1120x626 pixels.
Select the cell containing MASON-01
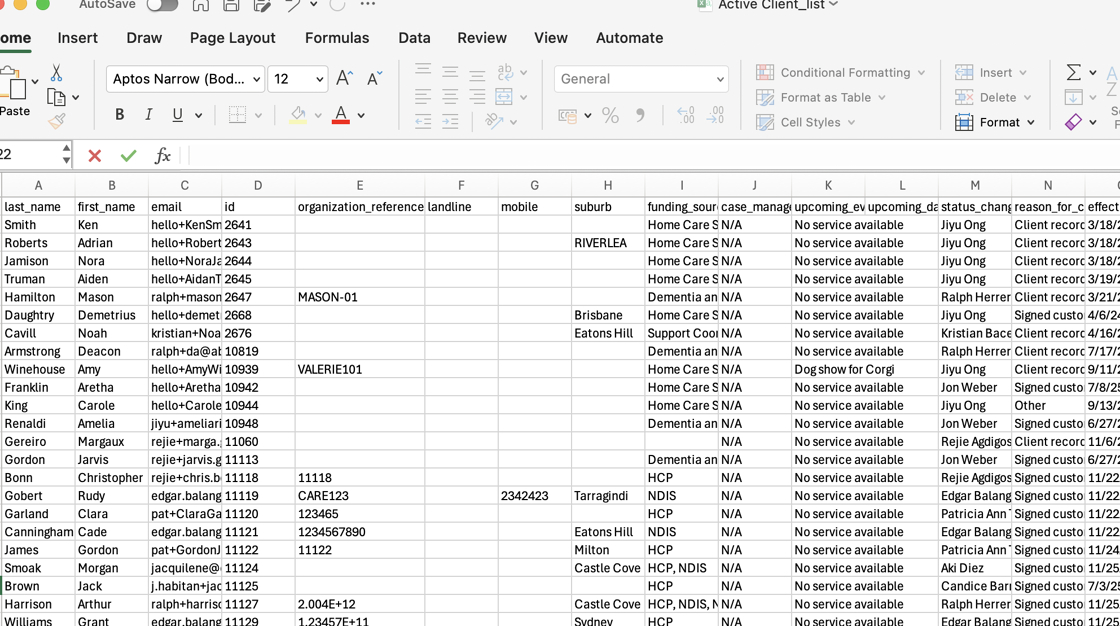359,297
